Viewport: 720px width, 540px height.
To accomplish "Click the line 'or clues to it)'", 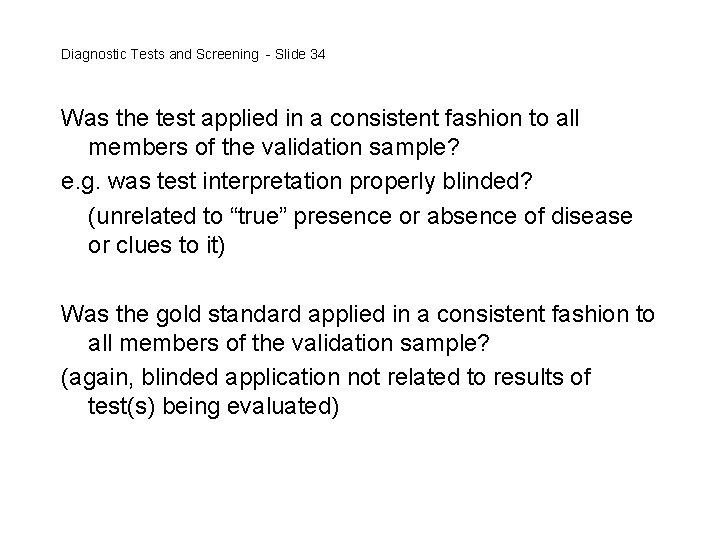I will [x=157, y=245].
